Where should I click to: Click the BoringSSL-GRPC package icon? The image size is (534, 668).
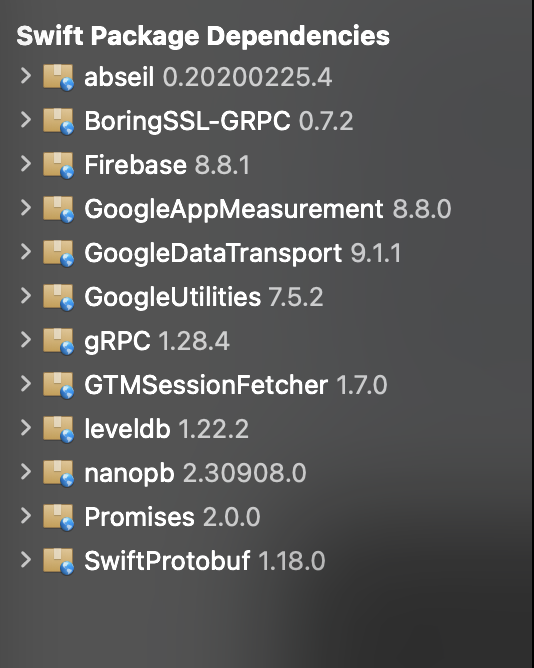[x=58, y=121]
